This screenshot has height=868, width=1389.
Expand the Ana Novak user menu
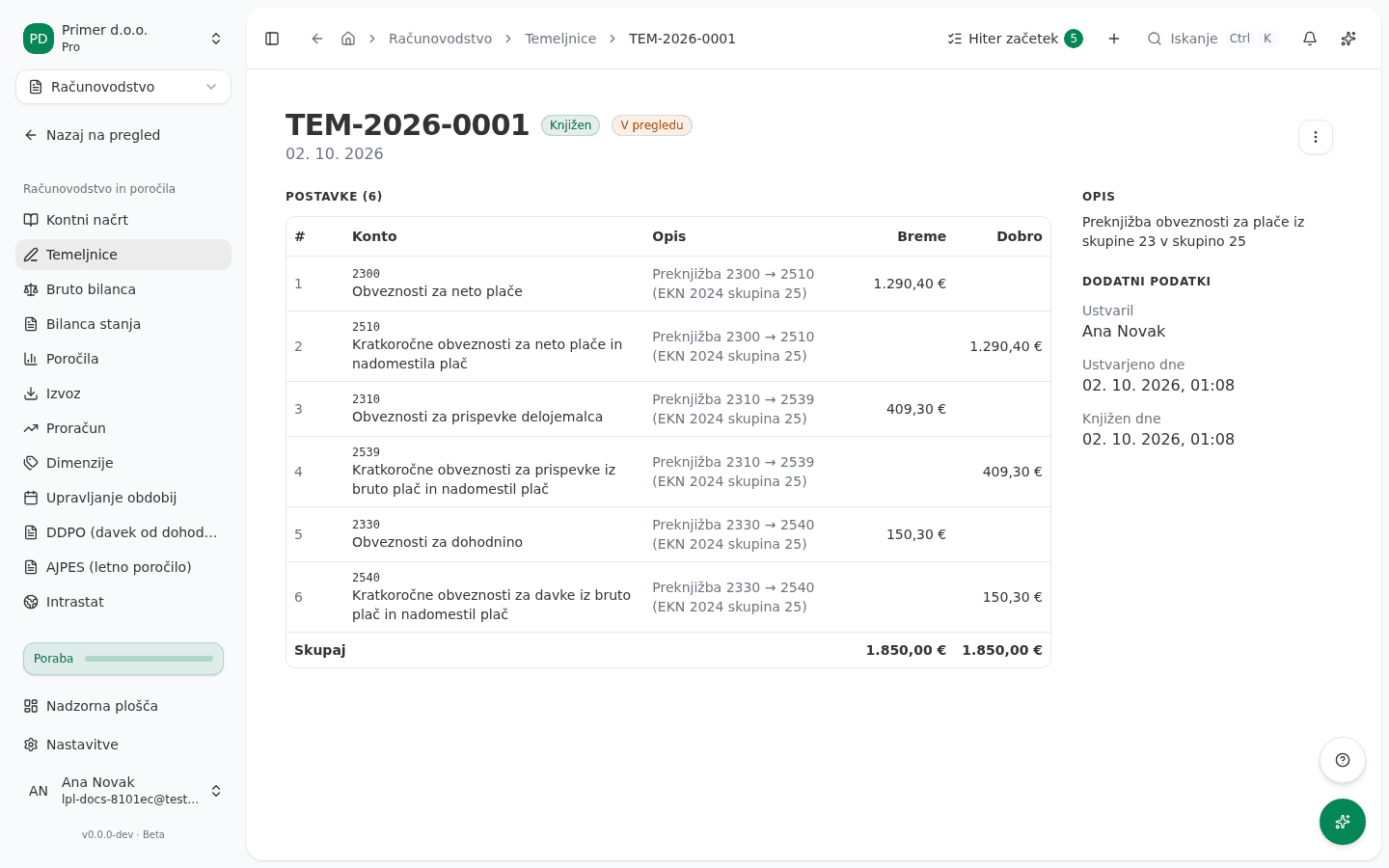point(123,791)
